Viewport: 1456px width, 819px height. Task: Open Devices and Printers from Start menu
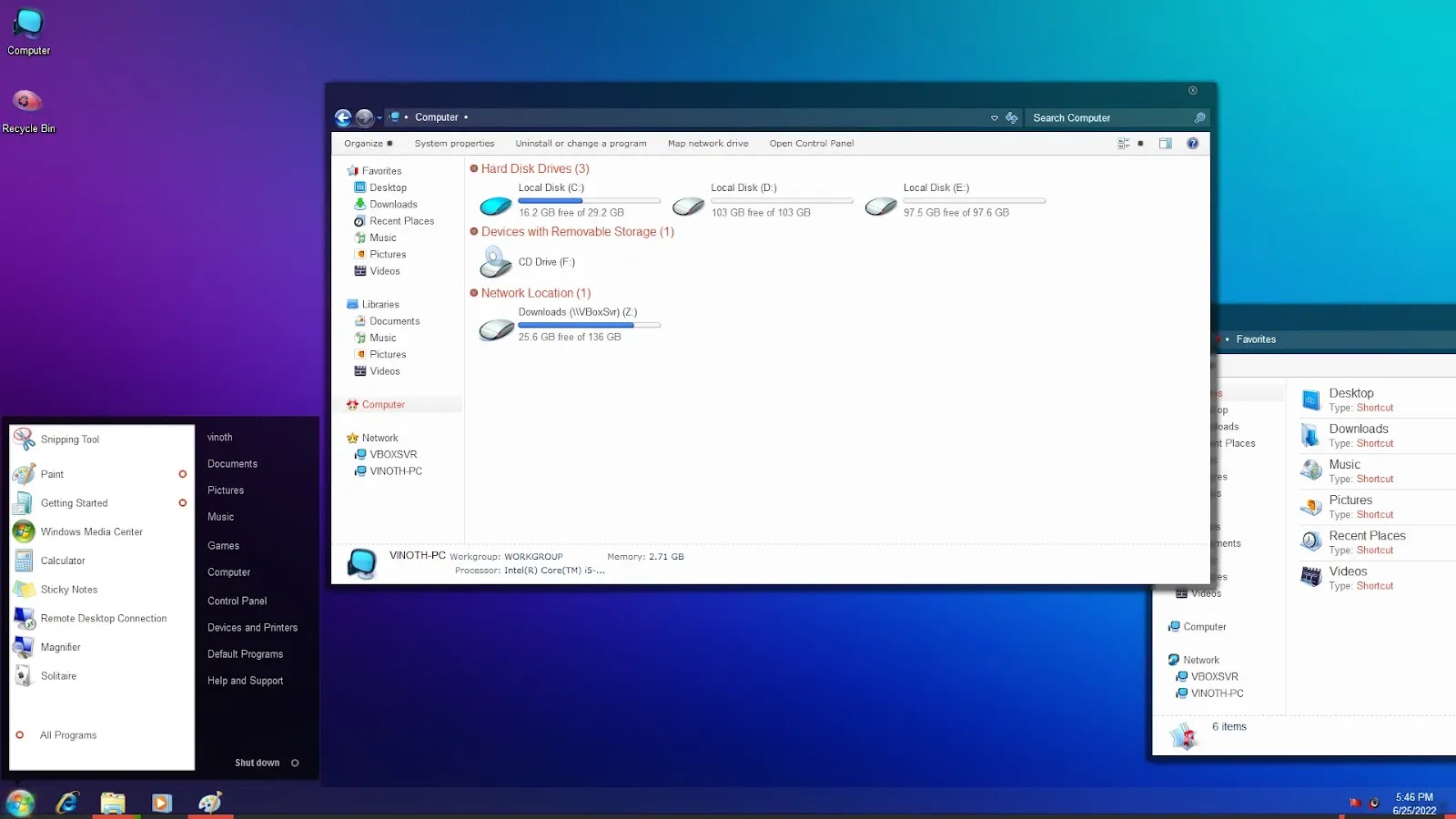pos(252,628)
